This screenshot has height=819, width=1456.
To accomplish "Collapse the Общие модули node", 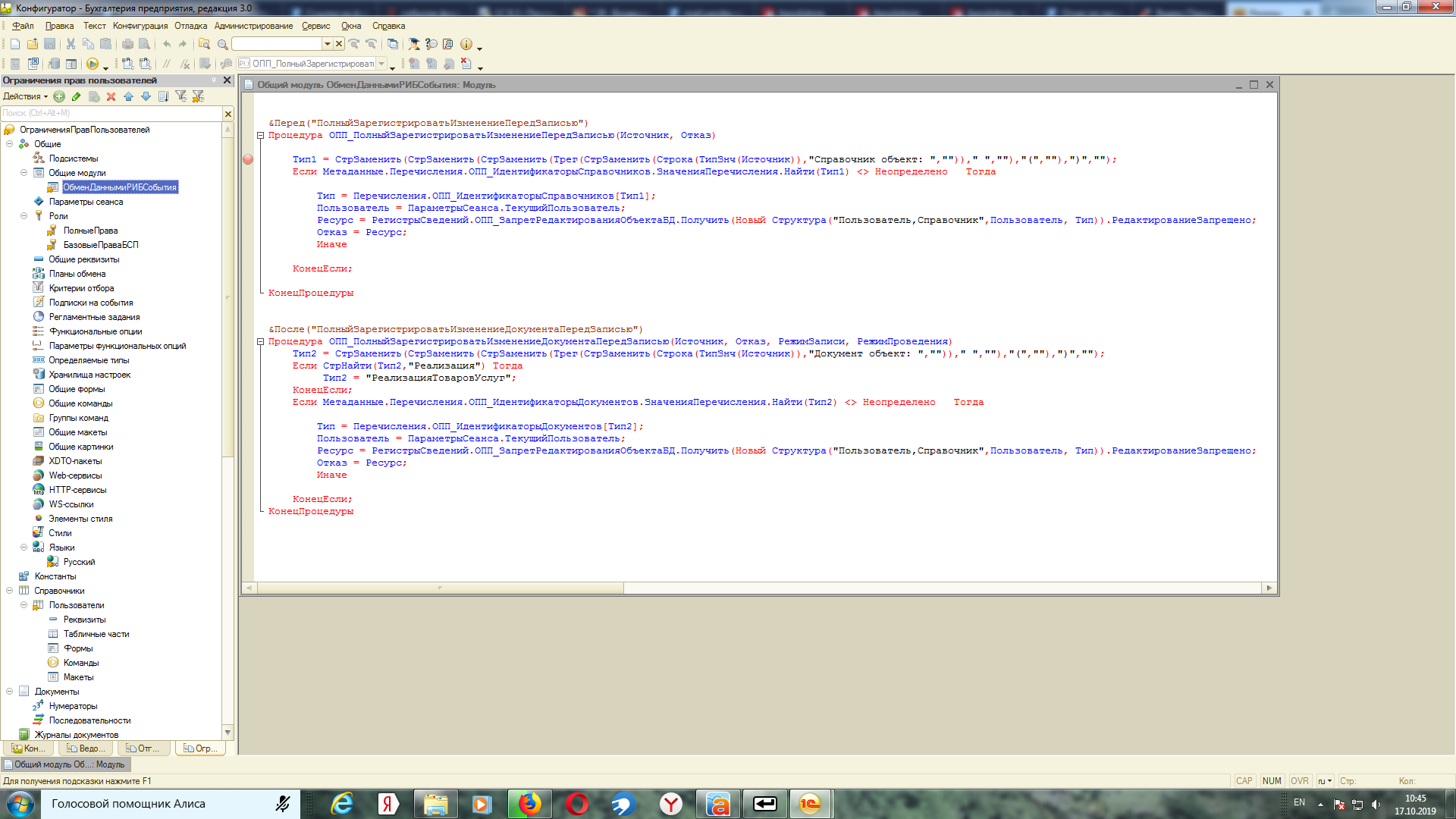I will pos(24,173).
